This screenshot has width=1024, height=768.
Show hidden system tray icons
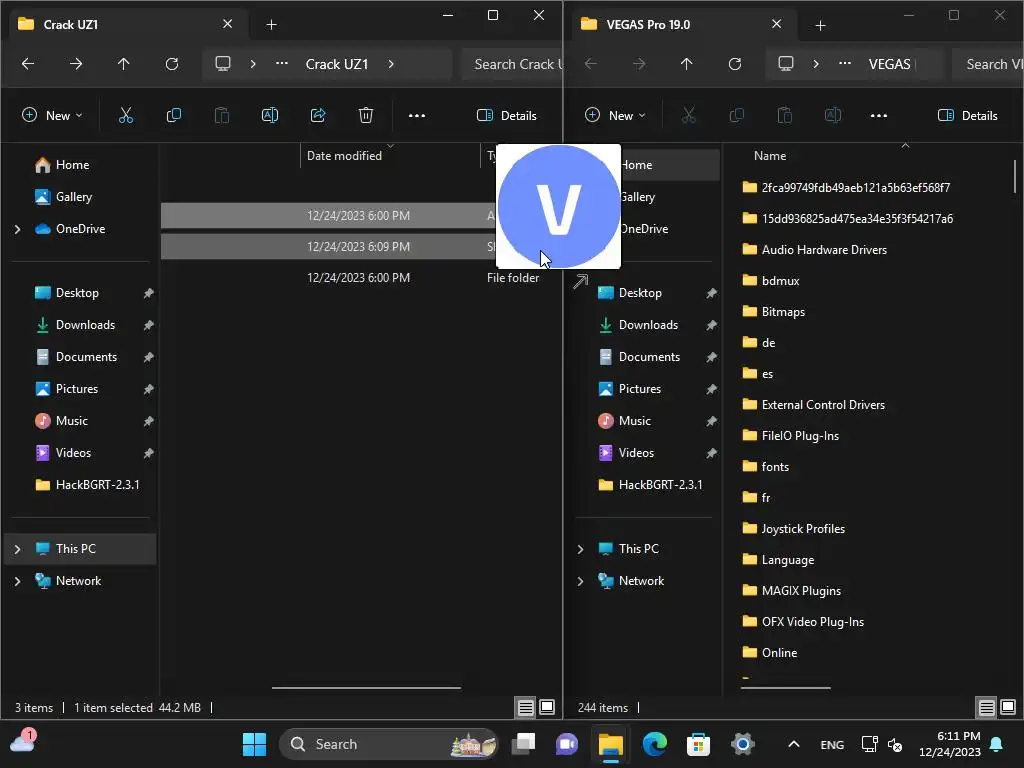[793, 744]
